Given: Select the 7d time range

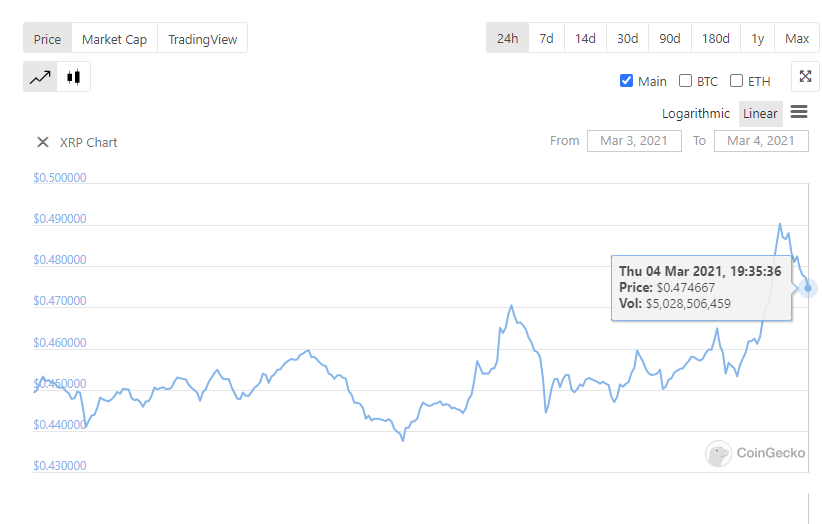Looking at the screenshot, I should [x=546, y=38].
